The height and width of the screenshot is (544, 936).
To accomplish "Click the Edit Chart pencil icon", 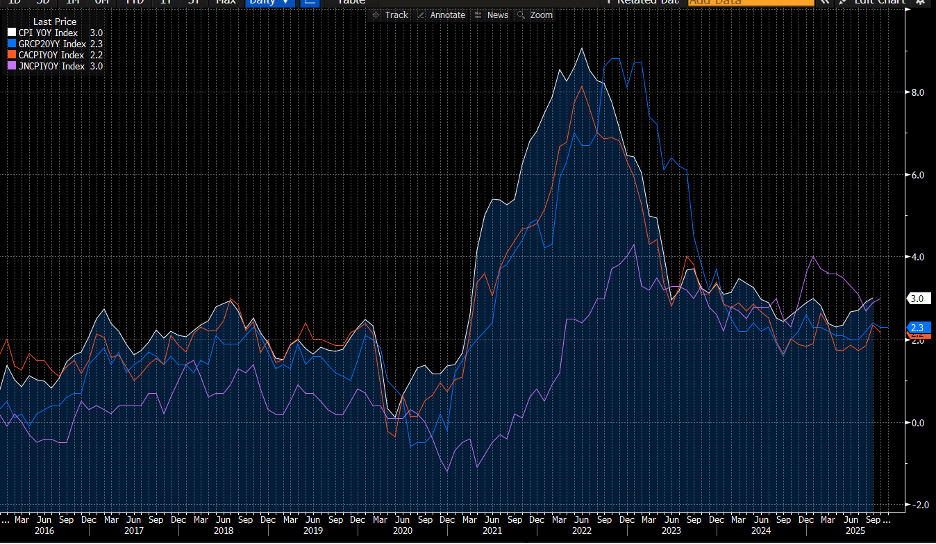I will coord(844,3).
